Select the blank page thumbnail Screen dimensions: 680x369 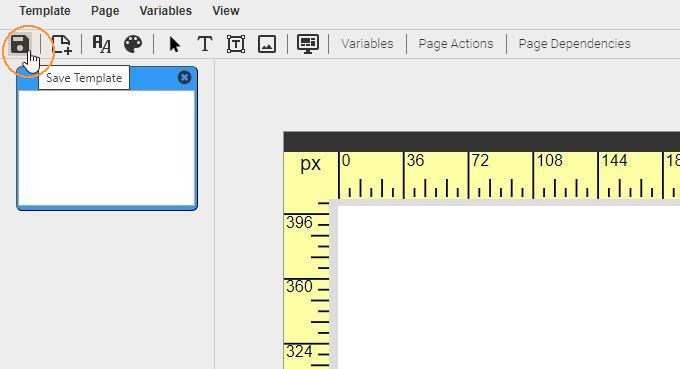[x=107, y=148]
